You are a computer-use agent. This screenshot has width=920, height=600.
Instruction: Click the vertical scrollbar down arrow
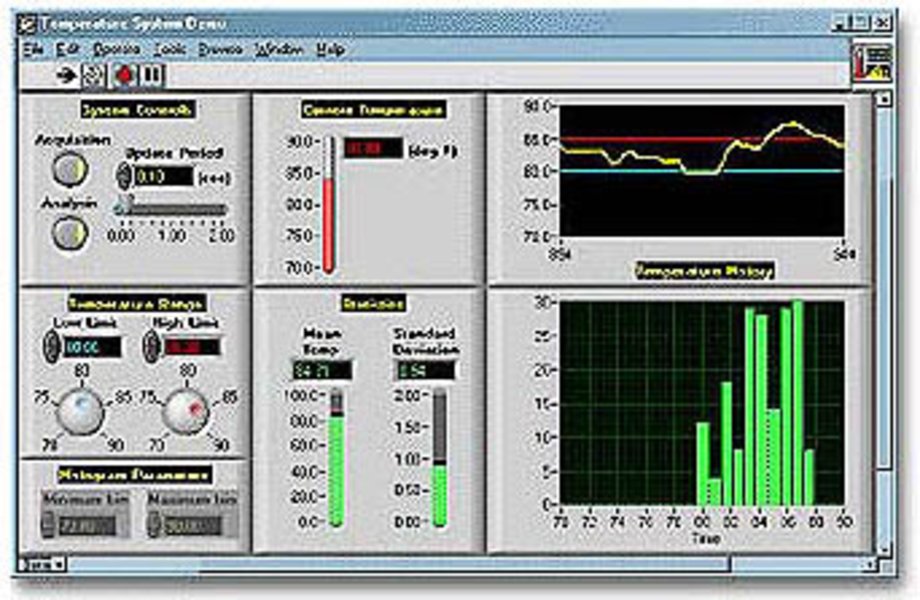click(x=884, y=550)
